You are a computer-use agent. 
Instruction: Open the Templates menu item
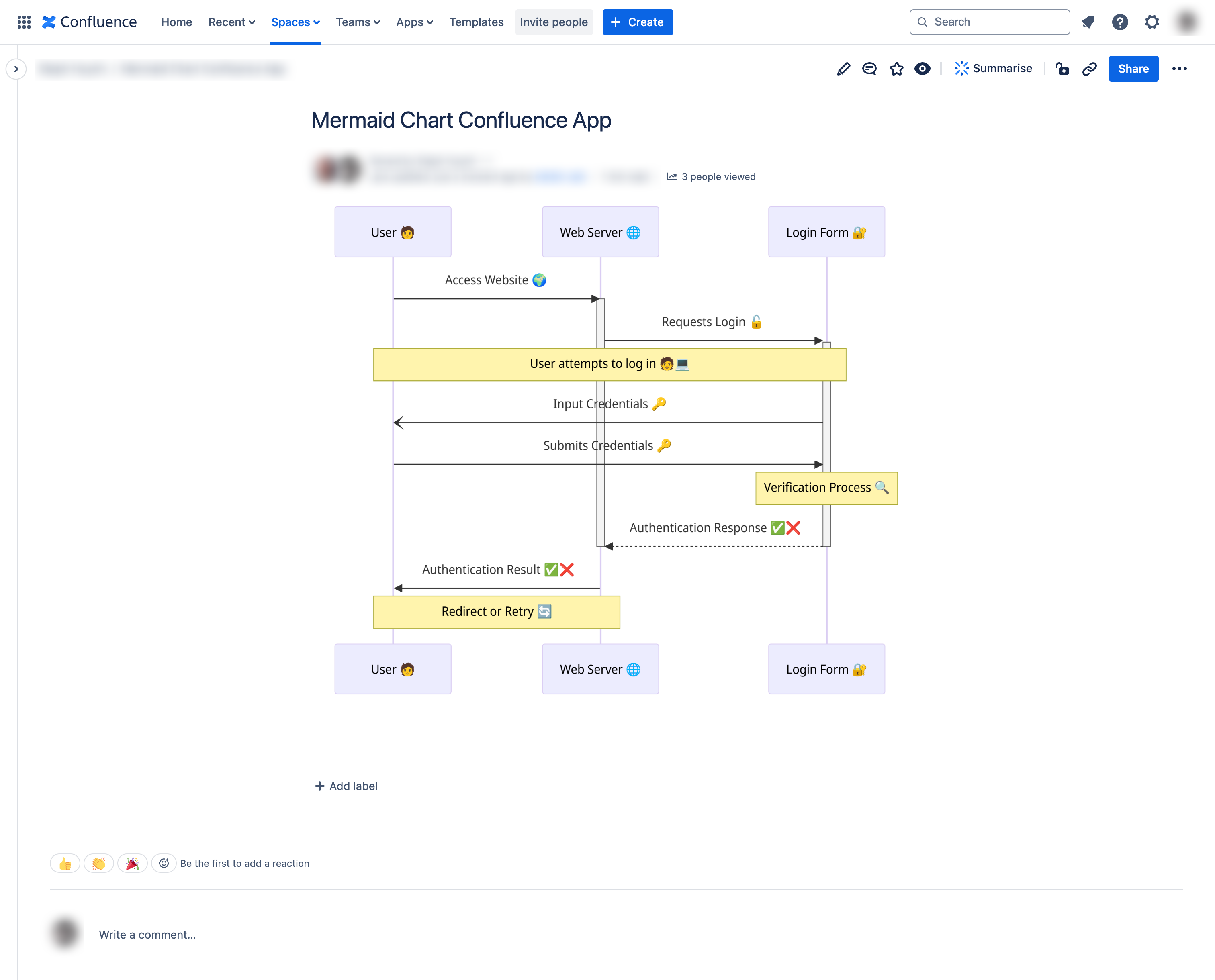[x=476, y=22]
